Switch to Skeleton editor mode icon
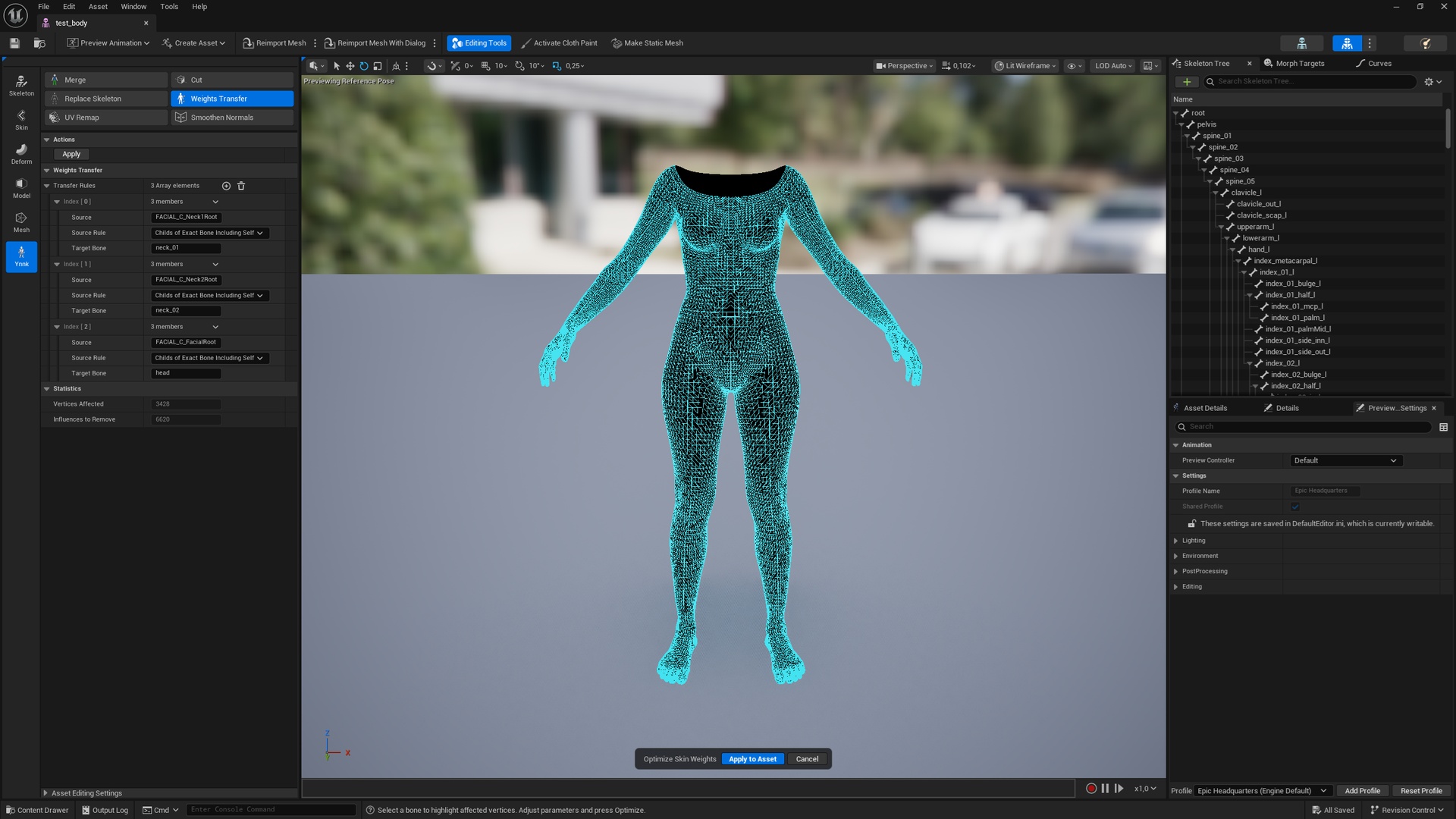 (1302, 43)
